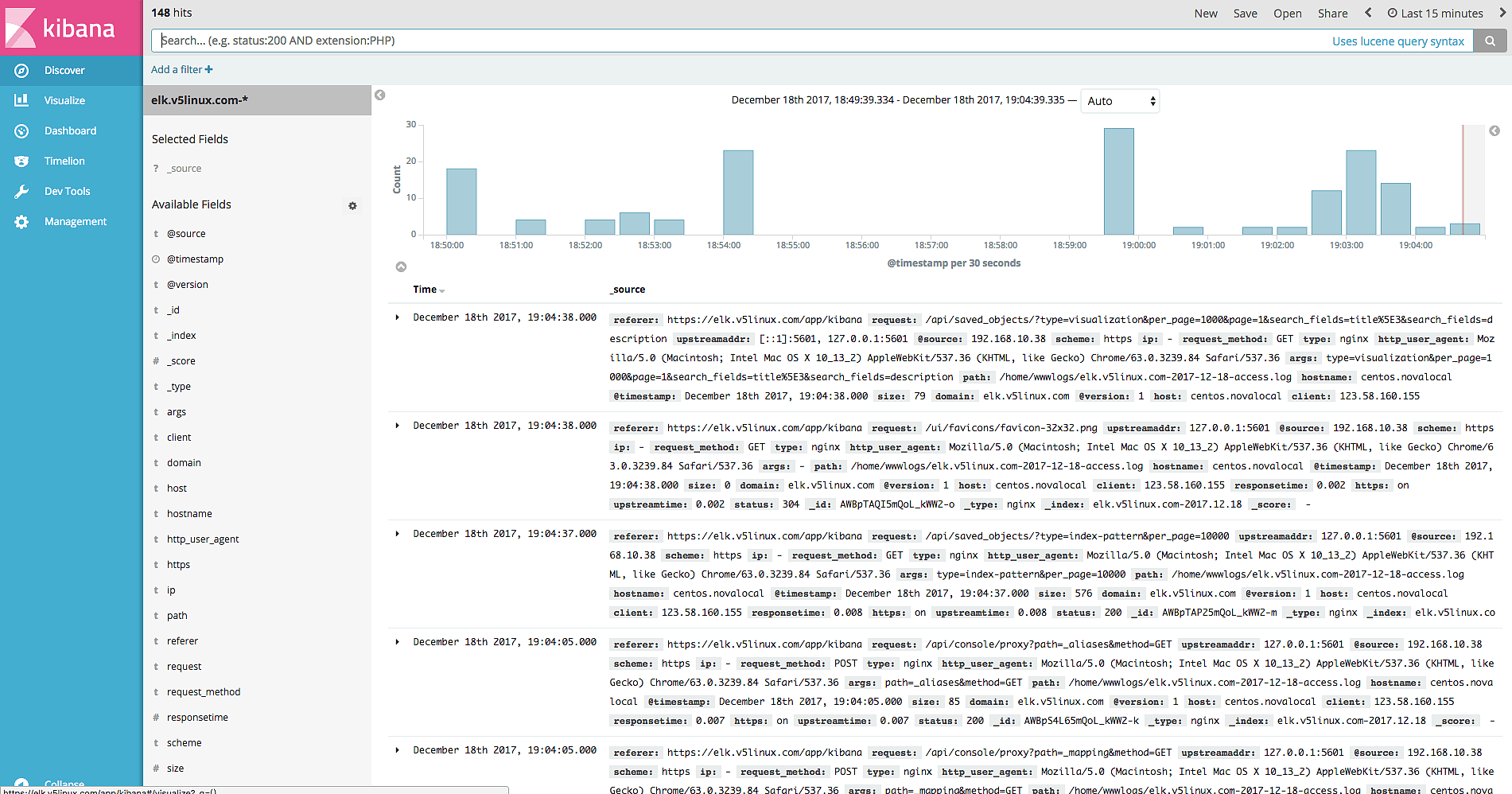
Task: Click the search magnifier button
Action: (1490, 41)
